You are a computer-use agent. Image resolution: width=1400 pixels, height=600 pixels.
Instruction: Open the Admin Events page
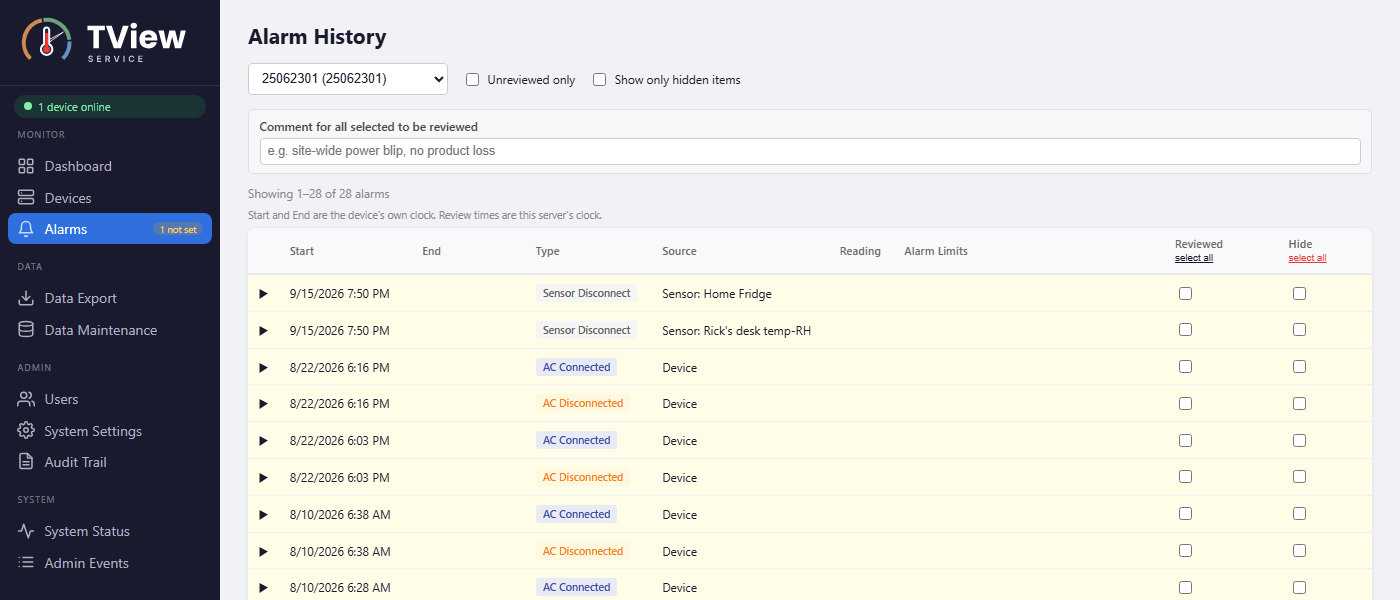(110, 563)
